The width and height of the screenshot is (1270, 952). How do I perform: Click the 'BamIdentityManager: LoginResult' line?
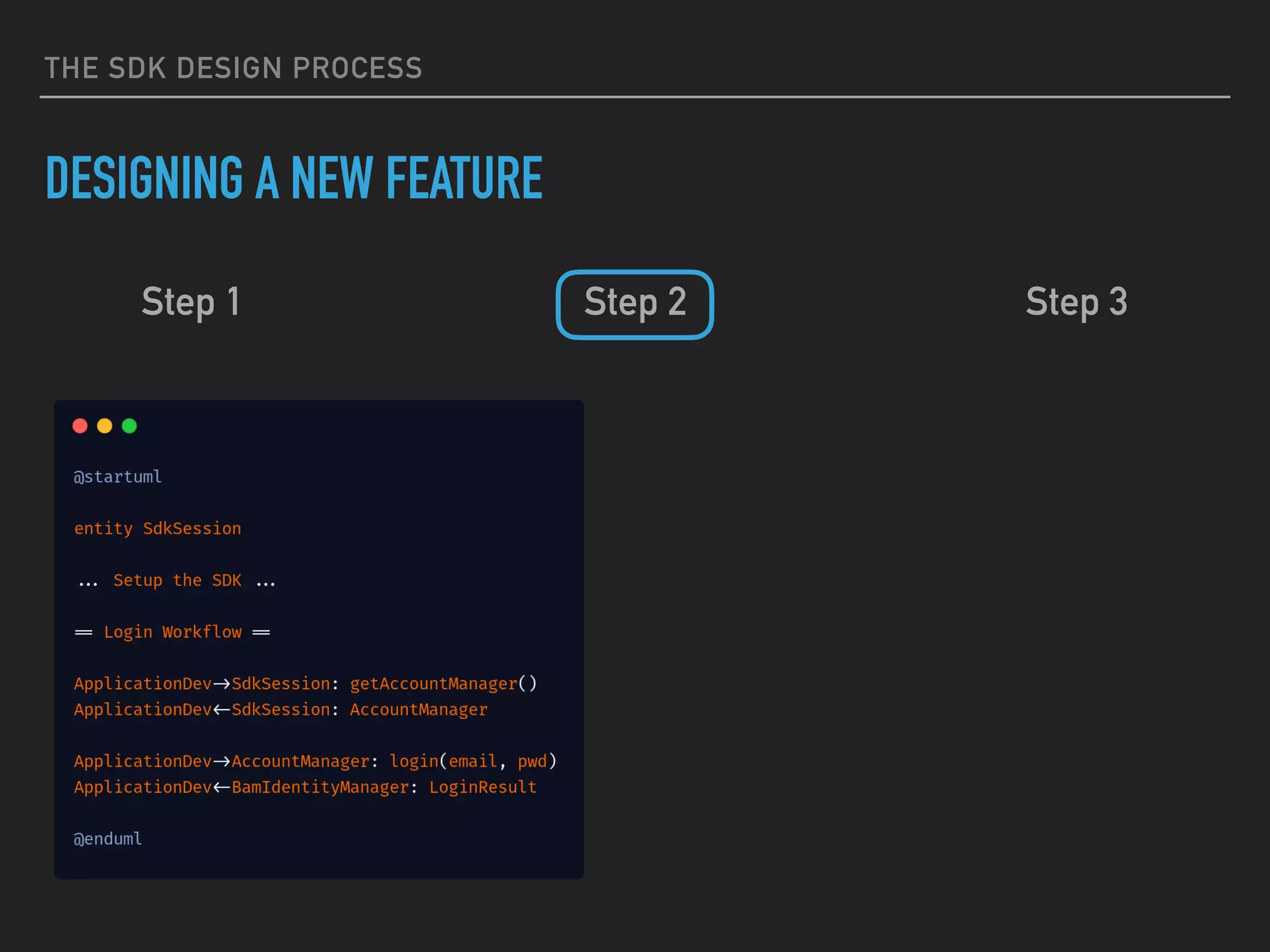[x=306, y=787]
